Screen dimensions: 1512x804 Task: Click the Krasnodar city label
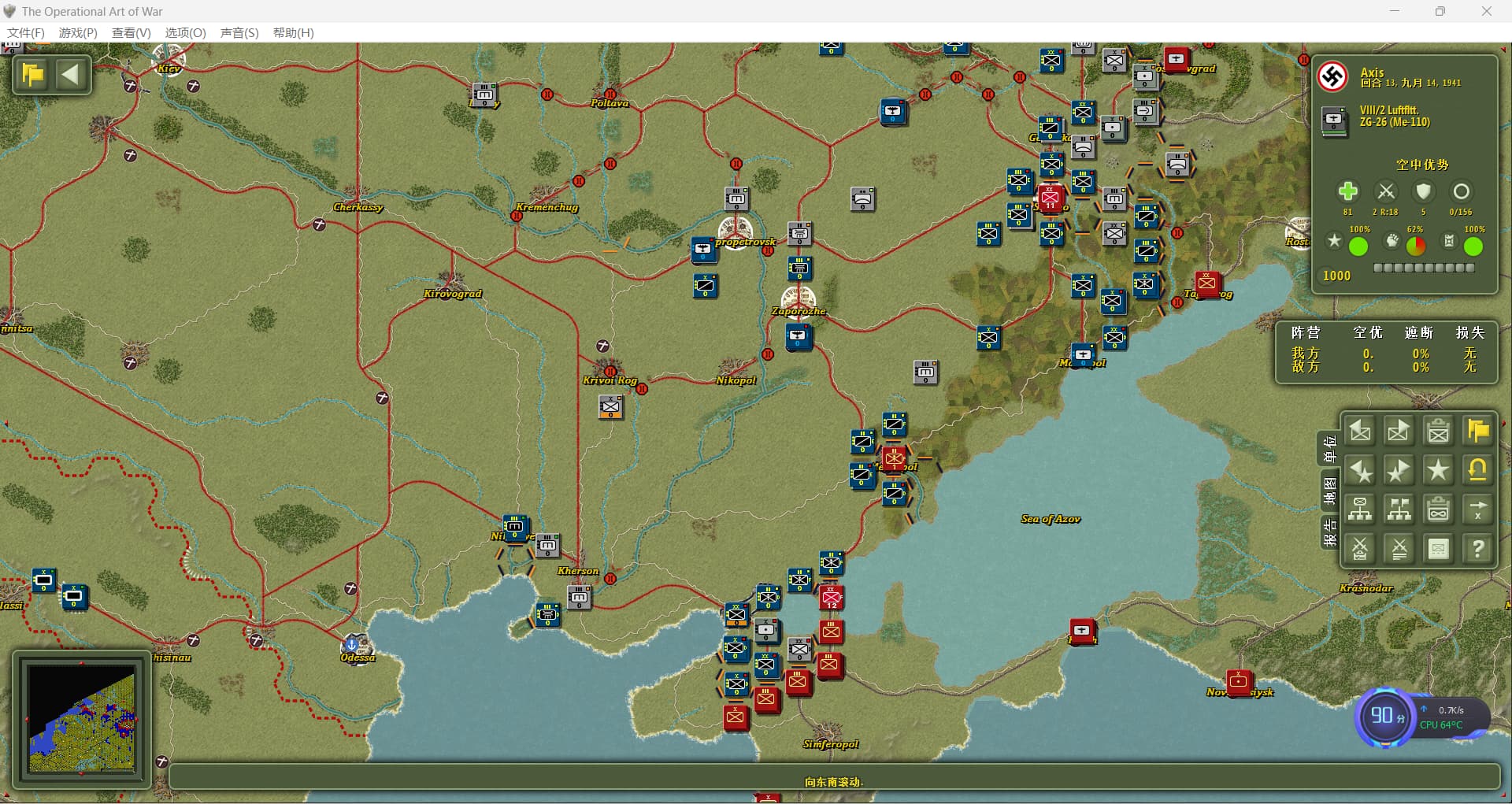[1366, 588]
